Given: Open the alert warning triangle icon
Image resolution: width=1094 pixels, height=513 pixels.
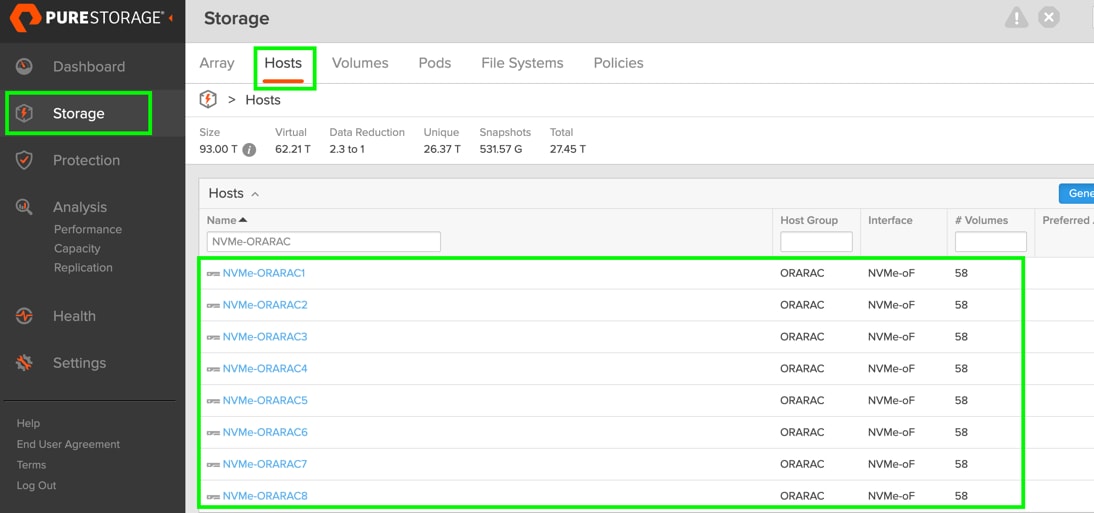Looking at the screenshot, I should tap(1016, 18).
